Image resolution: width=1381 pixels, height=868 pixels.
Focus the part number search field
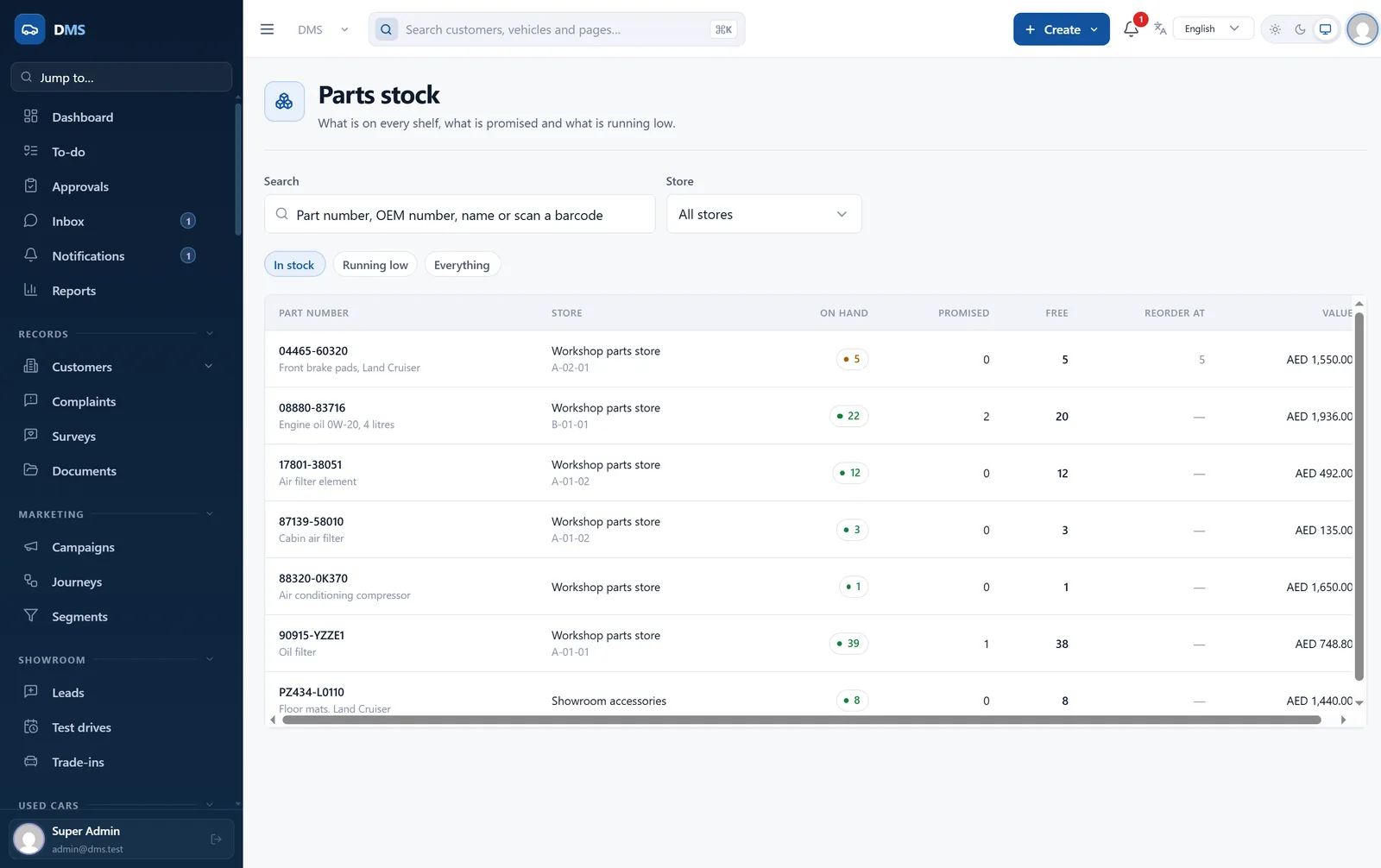[459, 214]
